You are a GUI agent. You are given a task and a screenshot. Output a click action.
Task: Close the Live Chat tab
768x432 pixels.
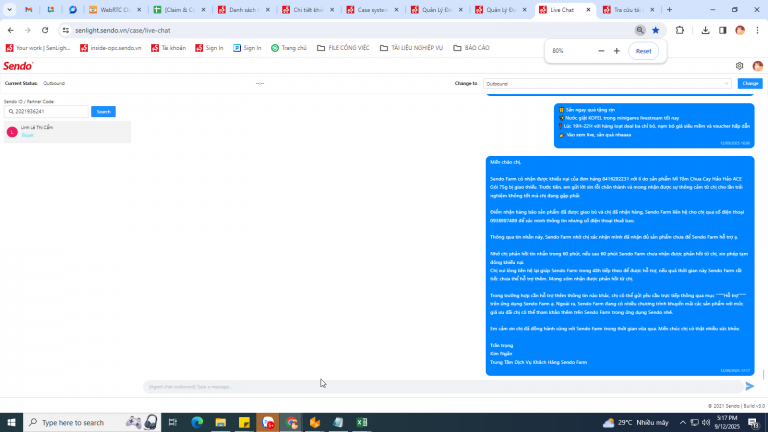[x=588, y=10]
